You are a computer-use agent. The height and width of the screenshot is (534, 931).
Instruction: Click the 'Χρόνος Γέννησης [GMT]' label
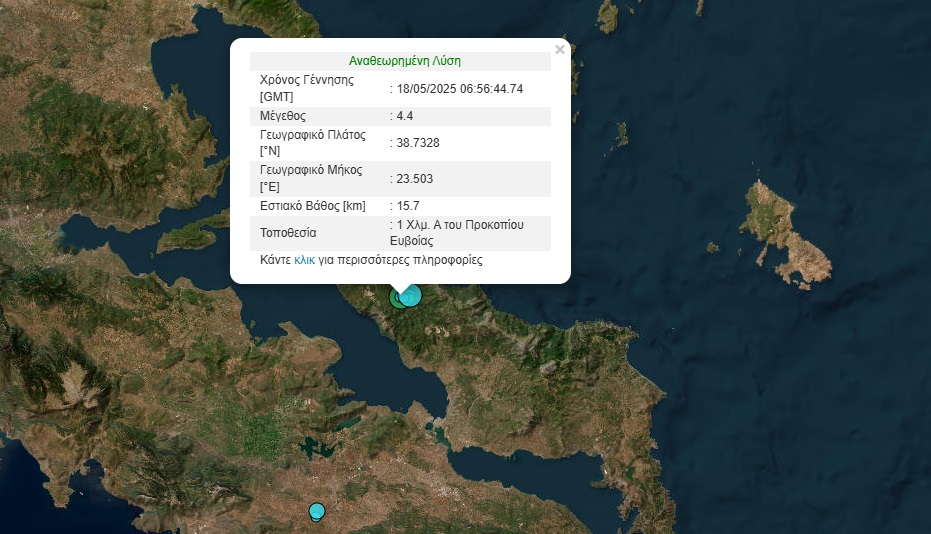coord(307,89)
